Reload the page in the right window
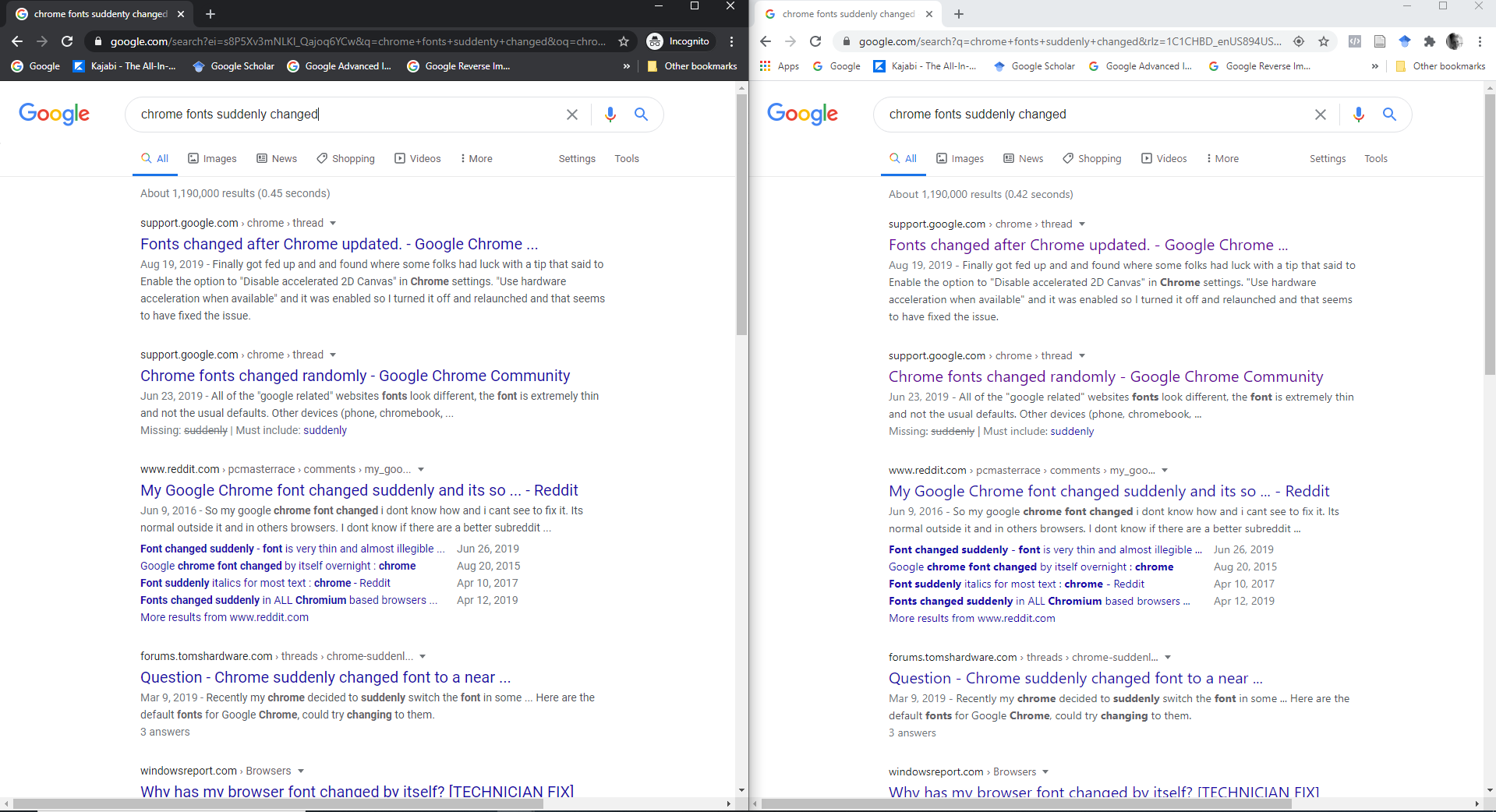Viewport: 1496px width, 812px height. point(815,41)
